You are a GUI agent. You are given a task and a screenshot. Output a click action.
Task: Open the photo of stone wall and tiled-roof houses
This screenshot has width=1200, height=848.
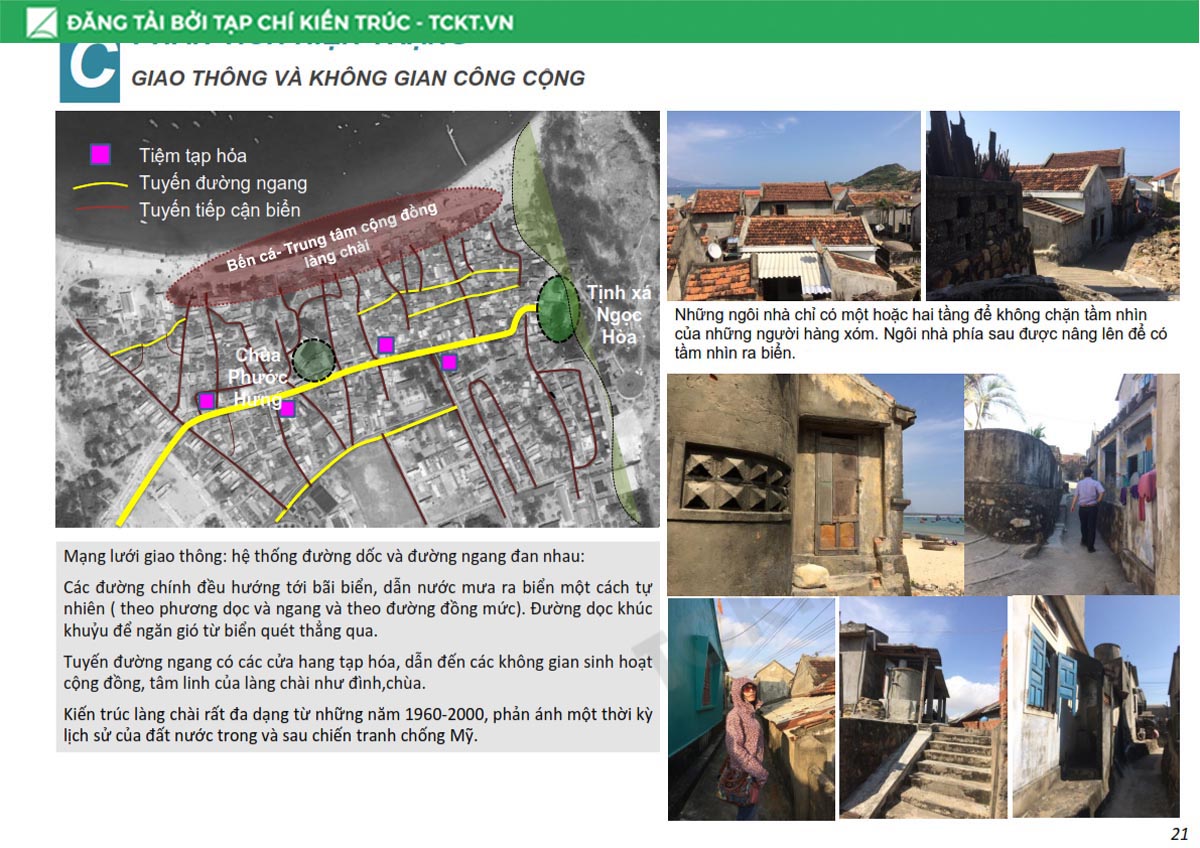(1053, 205)
